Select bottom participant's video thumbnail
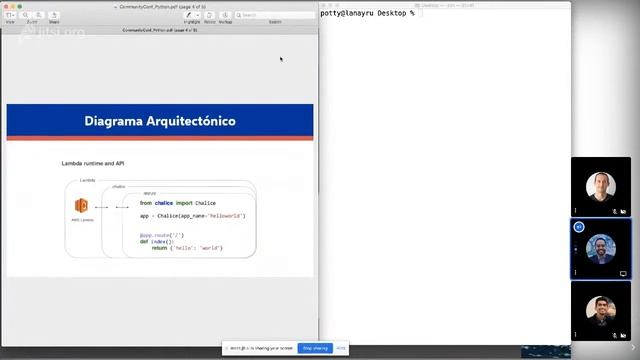 [x=601, y=311]
